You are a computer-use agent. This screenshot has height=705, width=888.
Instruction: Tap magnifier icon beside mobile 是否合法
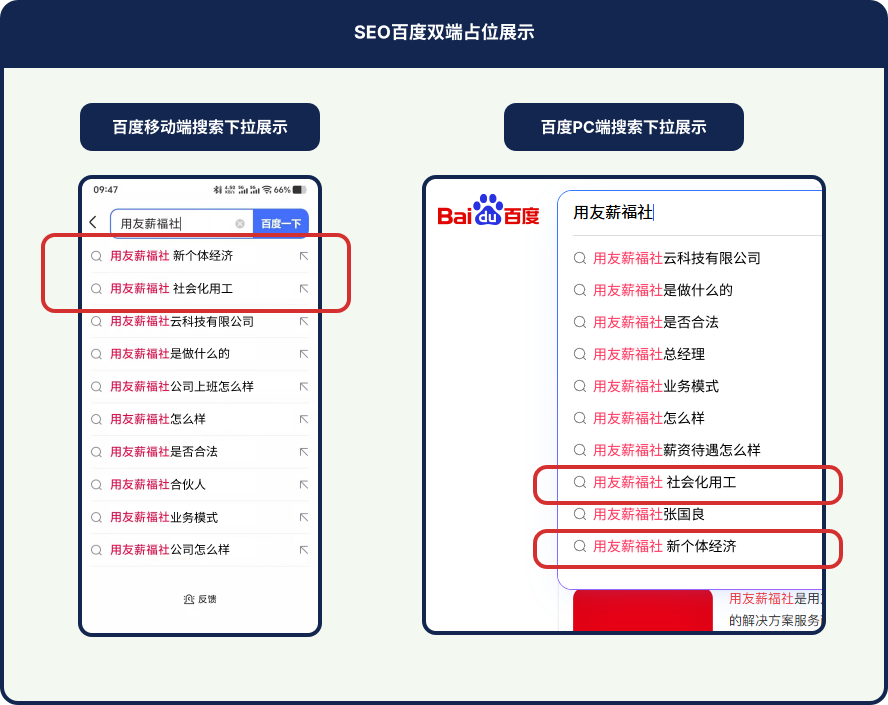(x=96, y=452)
